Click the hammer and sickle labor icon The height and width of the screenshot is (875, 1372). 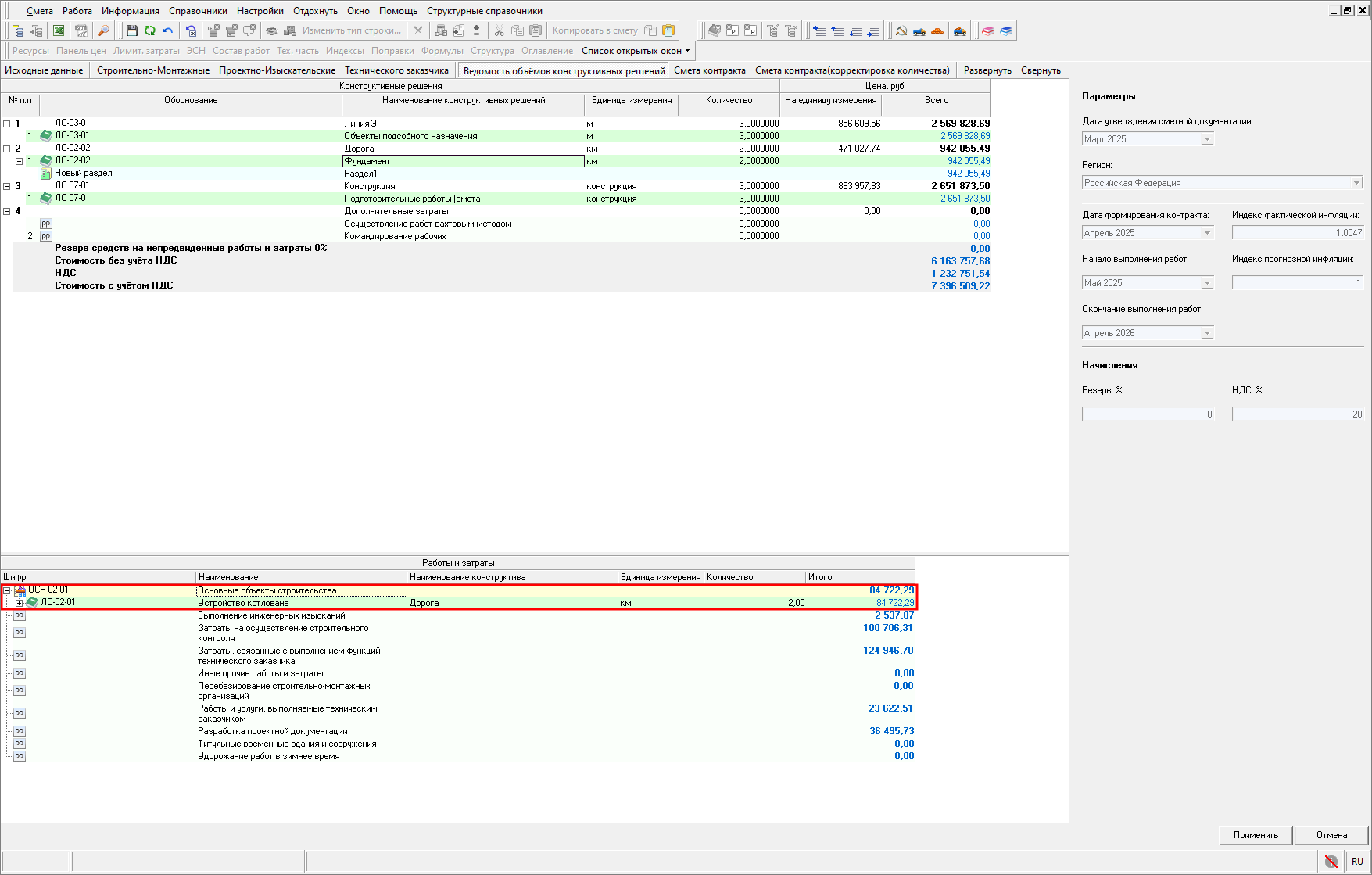[901, 30]
